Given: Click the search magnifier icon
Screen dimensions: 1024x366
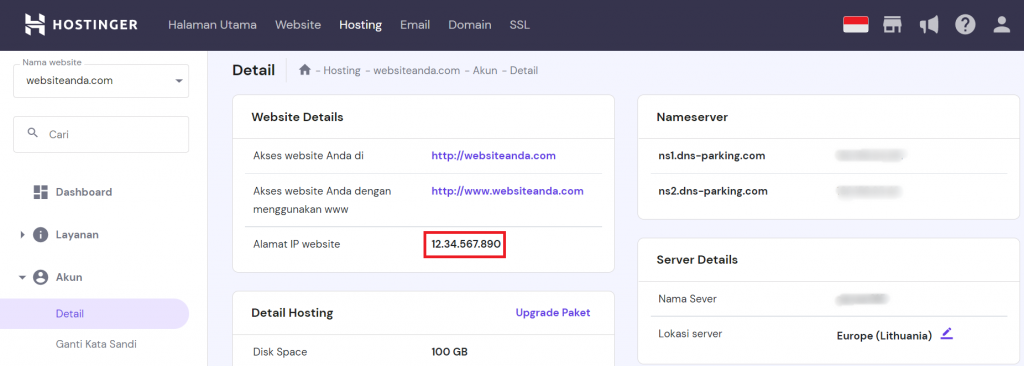Looking at the screenshot, I should [33, 133].
